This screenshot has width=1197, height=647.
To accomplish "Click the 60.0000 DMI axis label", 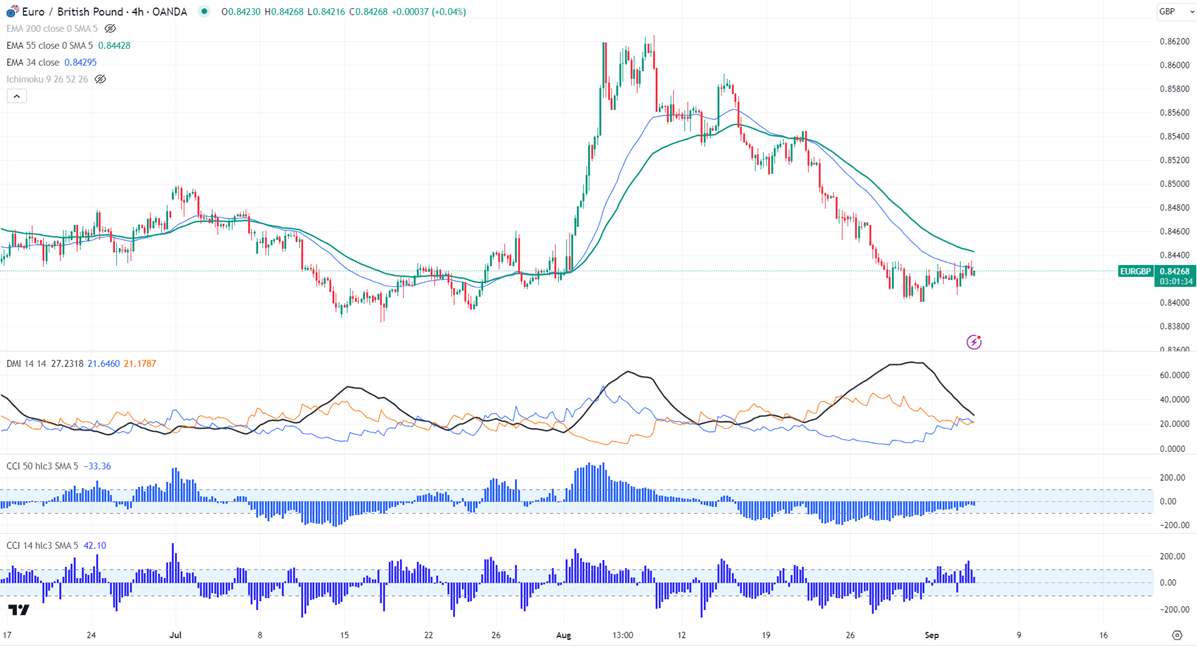I will point(1174,375).
